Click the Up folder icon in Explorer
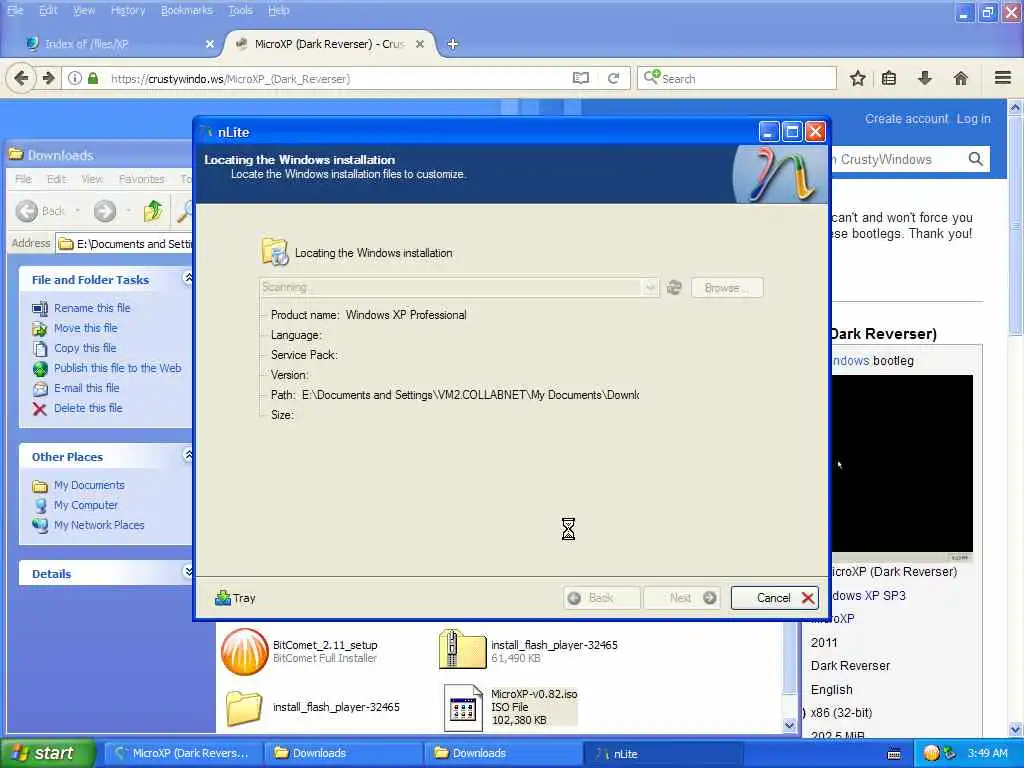 (154, 210)
